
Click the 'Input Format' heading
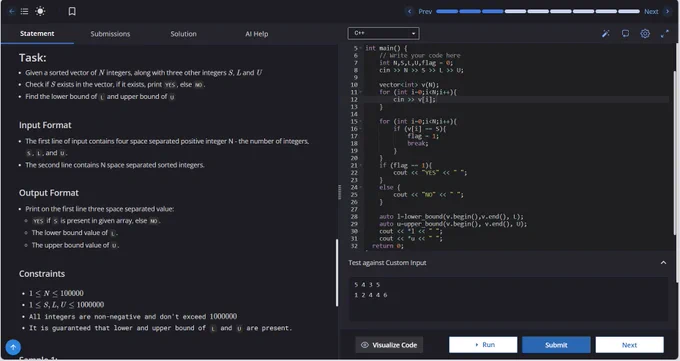[x=45, y=125]
